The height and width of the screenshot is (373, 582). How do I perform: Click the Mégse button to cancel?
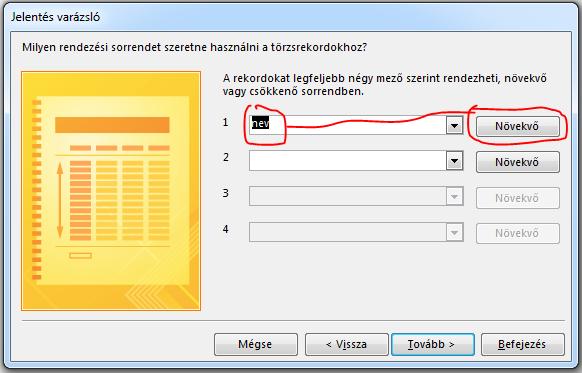(x=256, y=344)
